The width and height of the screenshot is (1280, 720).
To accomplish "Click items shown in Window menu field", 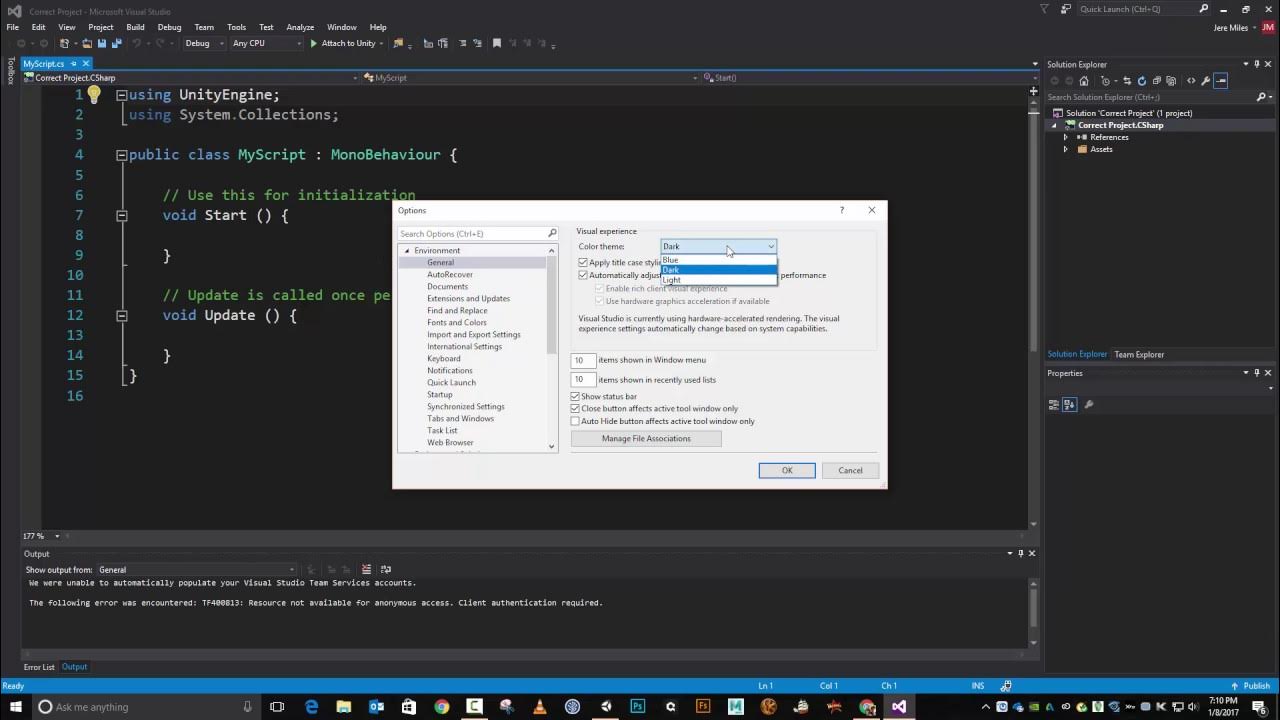I will (583, 360).
